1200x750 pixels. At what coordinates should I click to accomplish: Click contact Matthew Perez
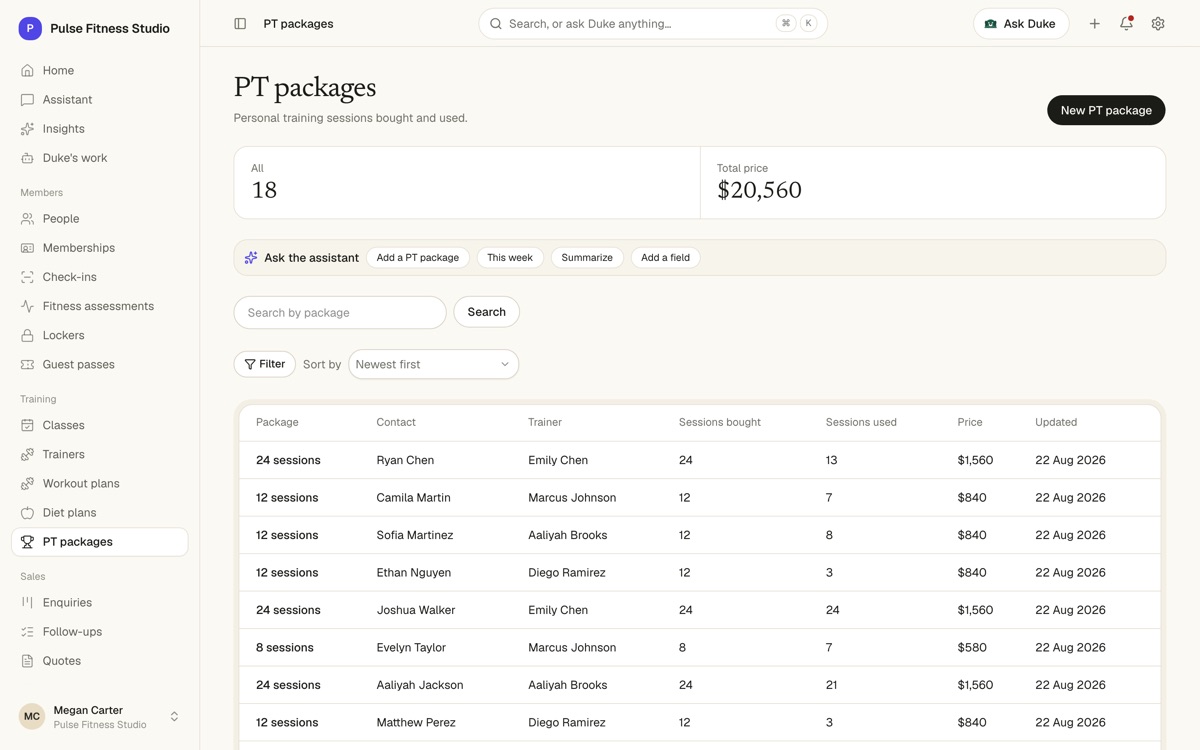(x=416, y=723)
